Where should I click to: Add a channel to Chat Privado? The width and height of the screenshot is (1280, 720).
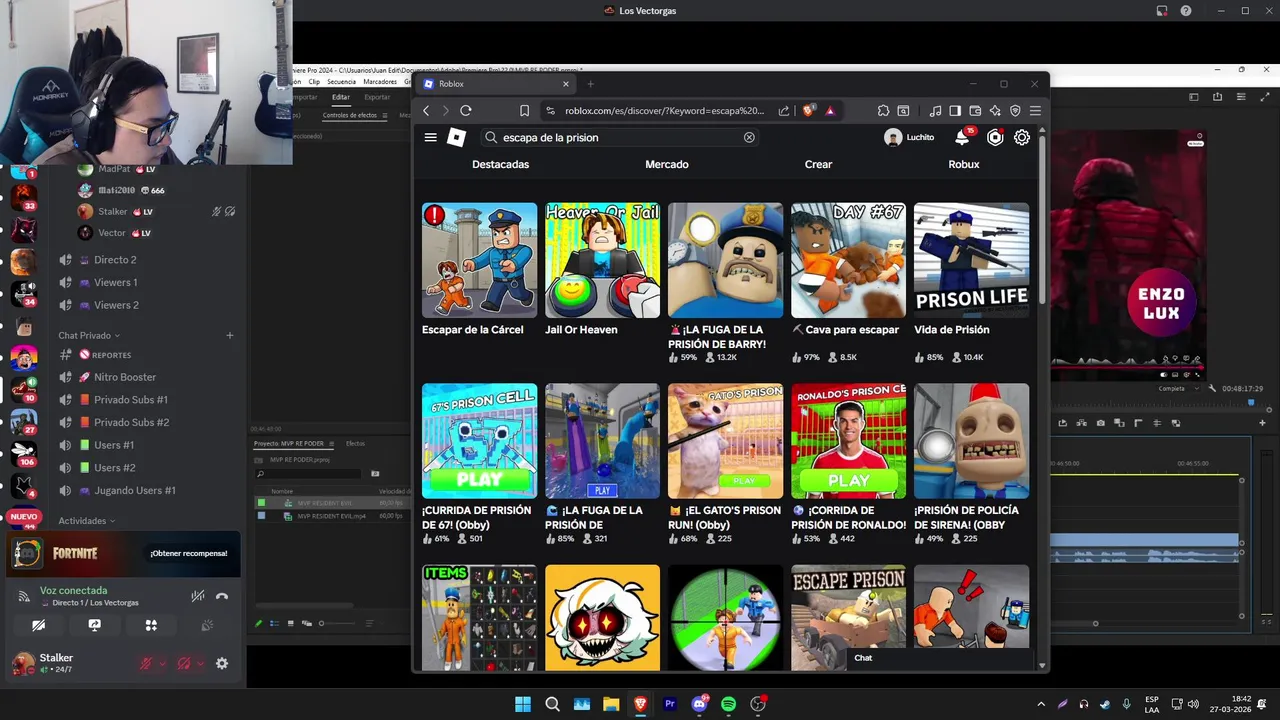pos(230,335)
